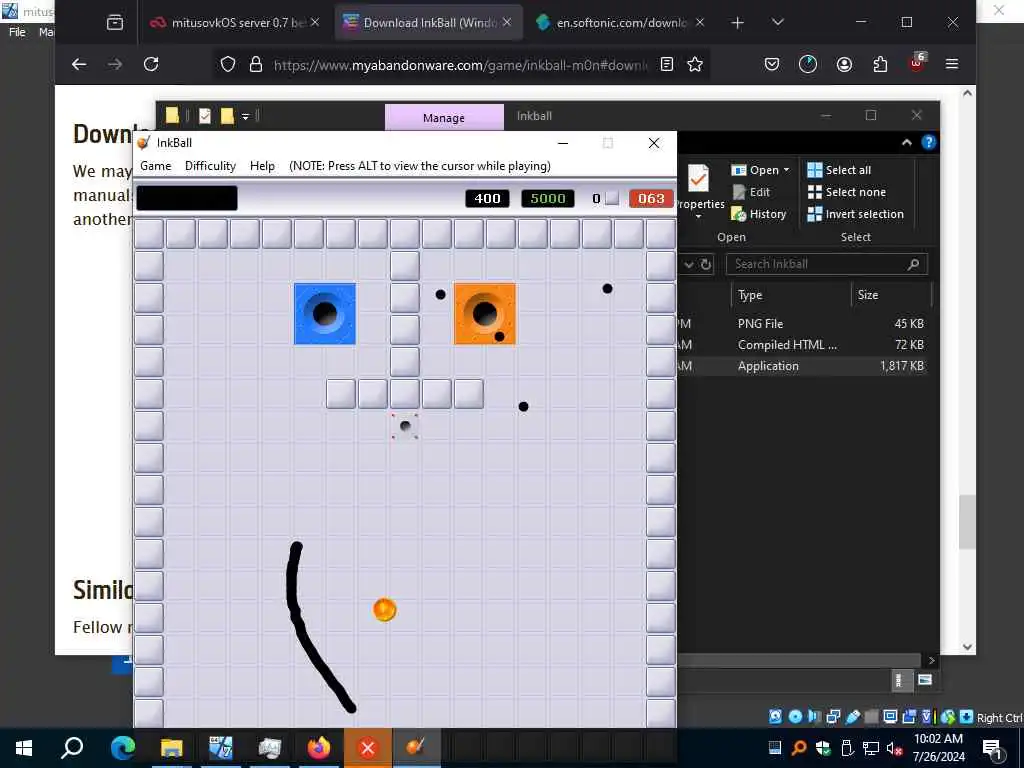
Task: Open Explorer help question mark icon
Action: click(x=929, y=142)
